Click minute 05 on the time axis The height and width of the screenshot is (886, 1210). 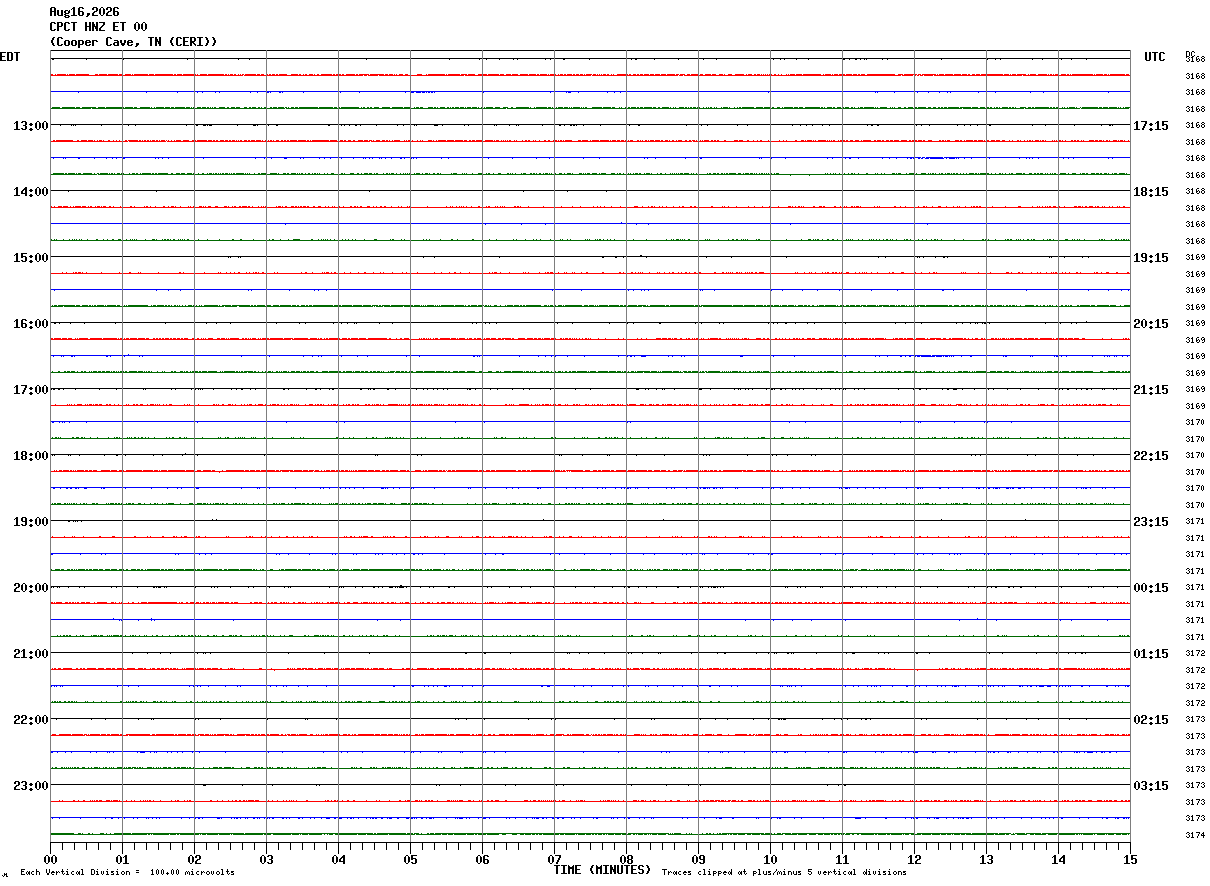[410, 859]
